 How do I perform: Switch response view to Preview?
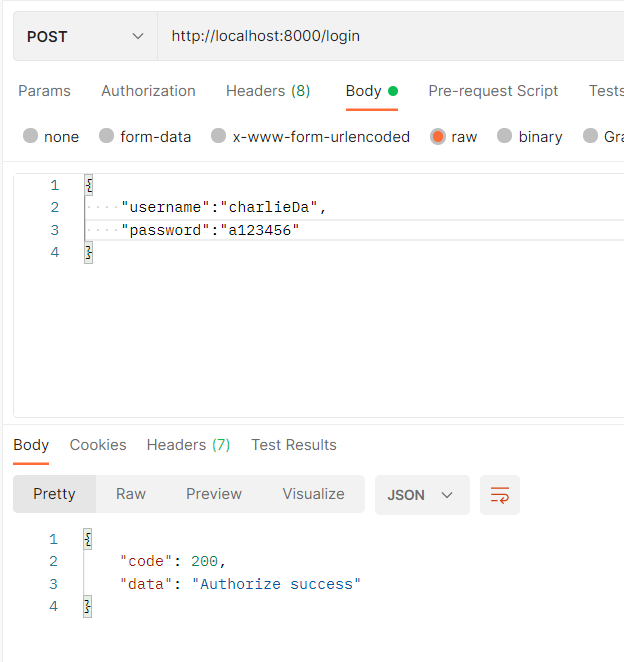pos(214,494)
